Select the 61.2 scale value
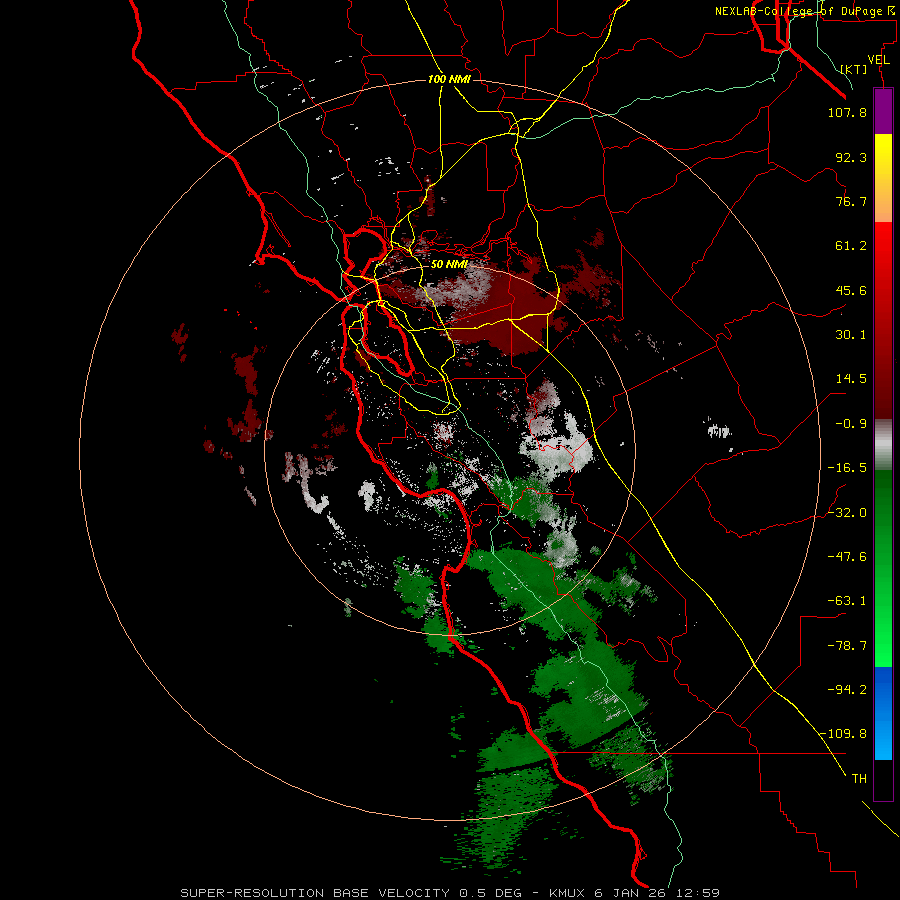 [x=851, y=246]
